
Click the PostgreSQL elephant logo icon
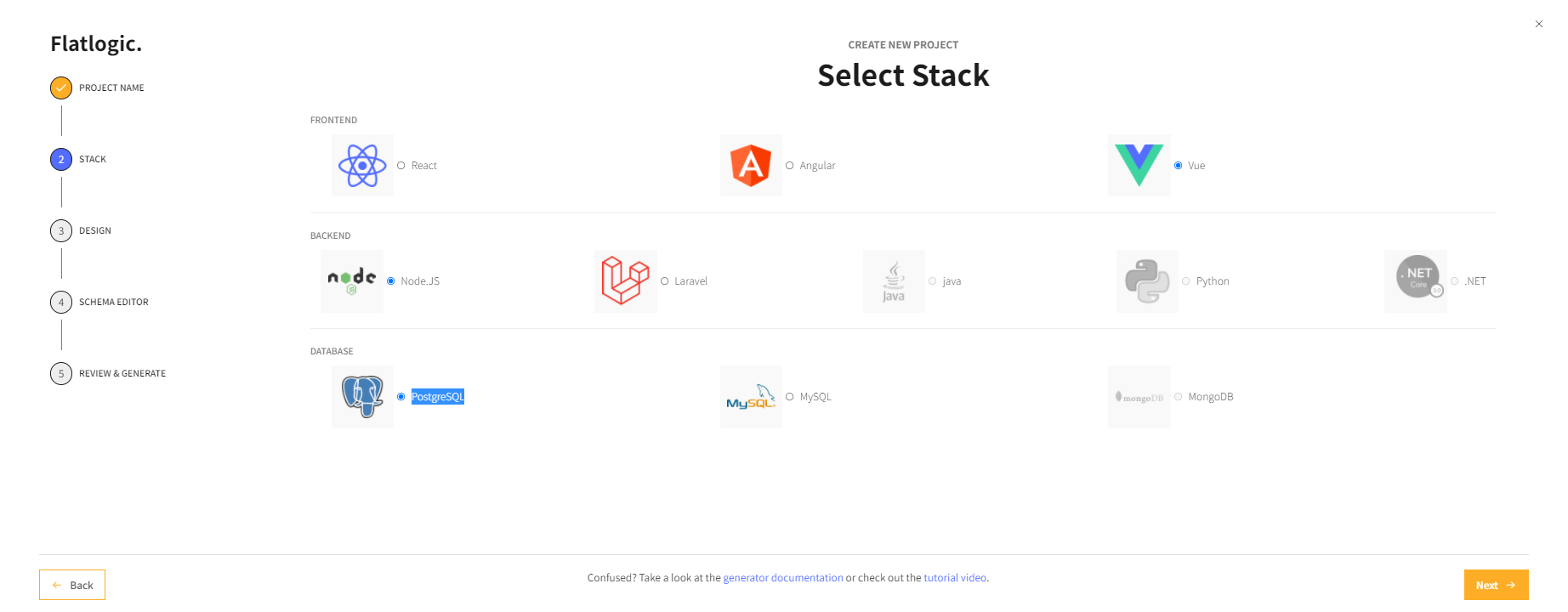(x=363, y=397)
